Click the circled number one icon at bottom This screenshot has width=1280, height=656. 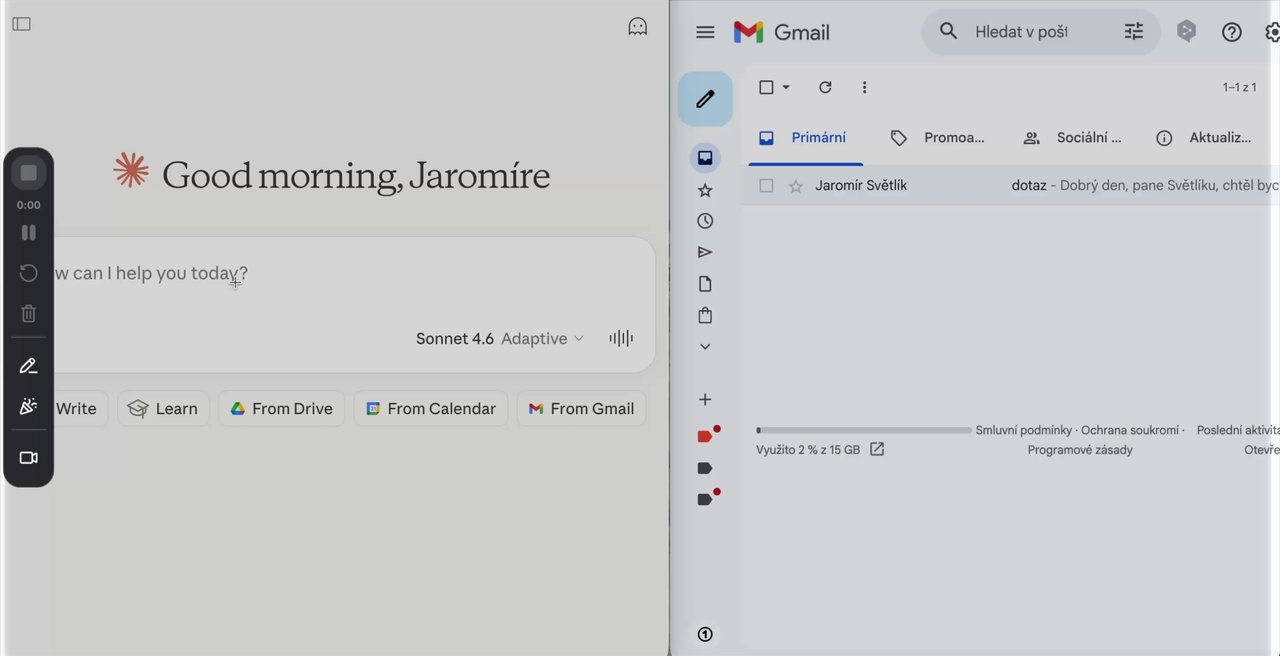705,634
